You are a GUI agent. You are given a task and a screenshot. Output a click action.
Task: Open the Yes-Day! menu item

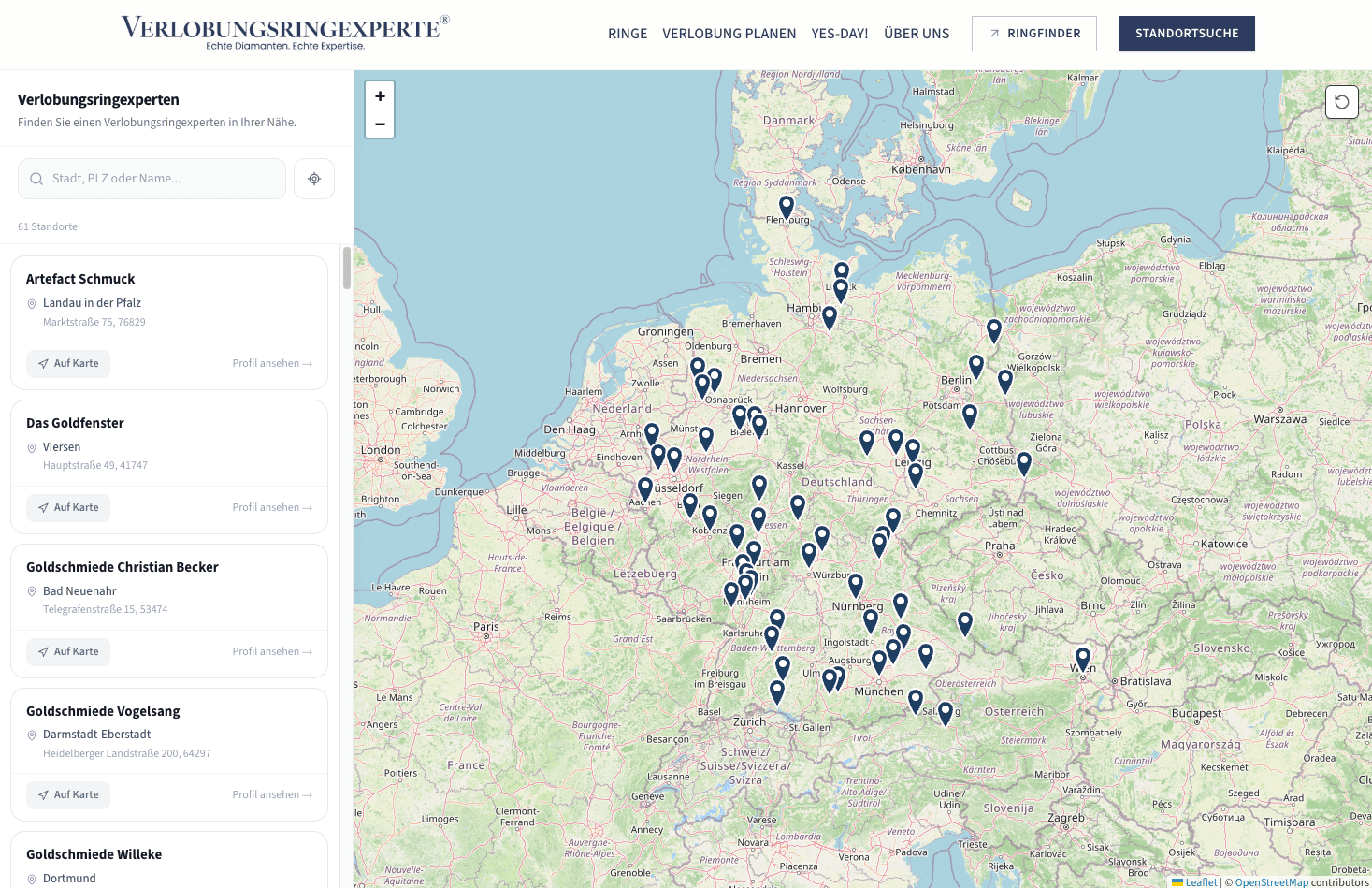840,34
